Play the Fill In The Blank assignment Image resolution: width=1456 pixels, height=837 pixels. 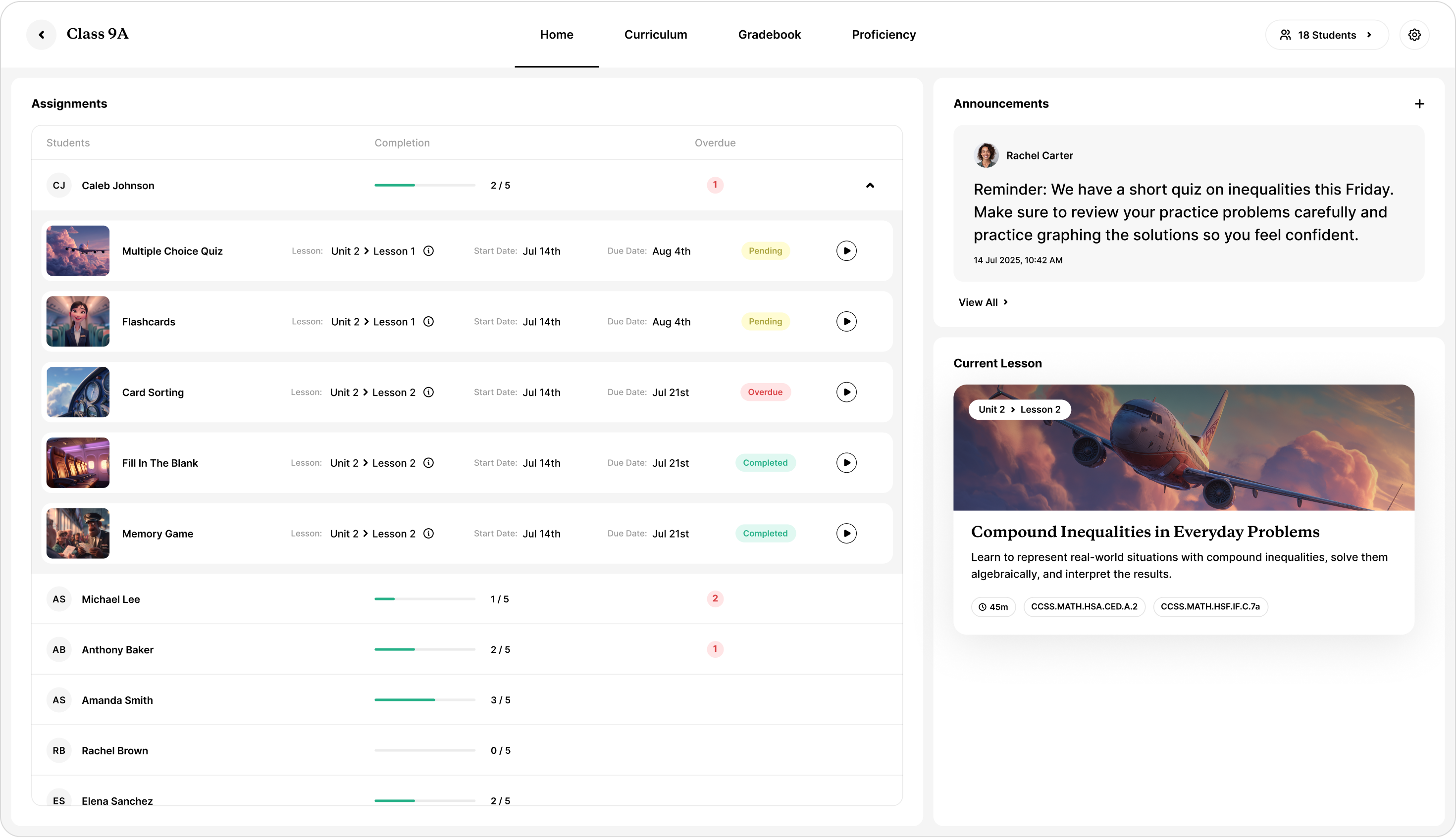point(846,463)
